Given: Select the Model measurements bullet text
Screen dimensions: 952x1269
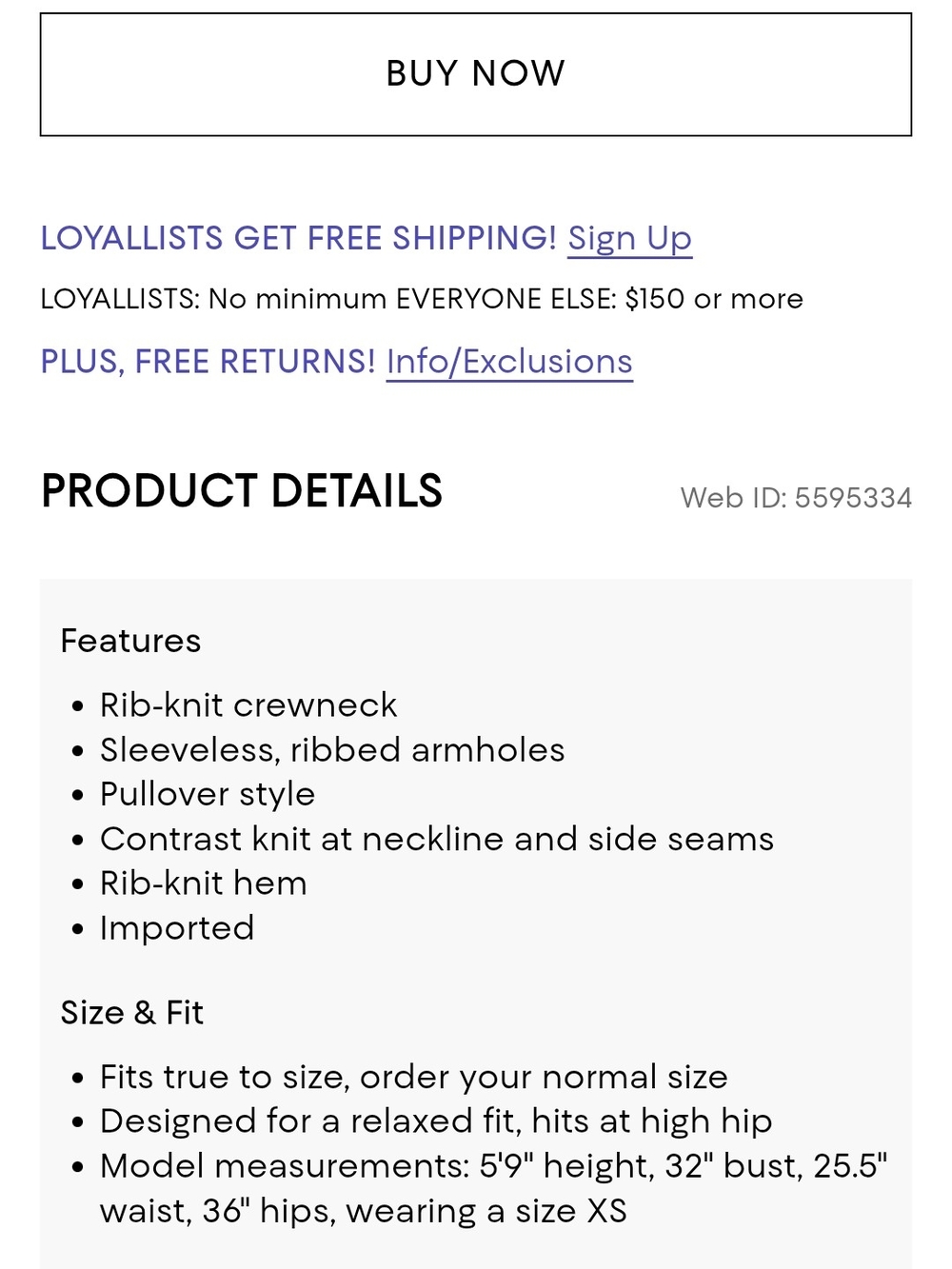Looking at the screenshot, I should [494, 1188].
